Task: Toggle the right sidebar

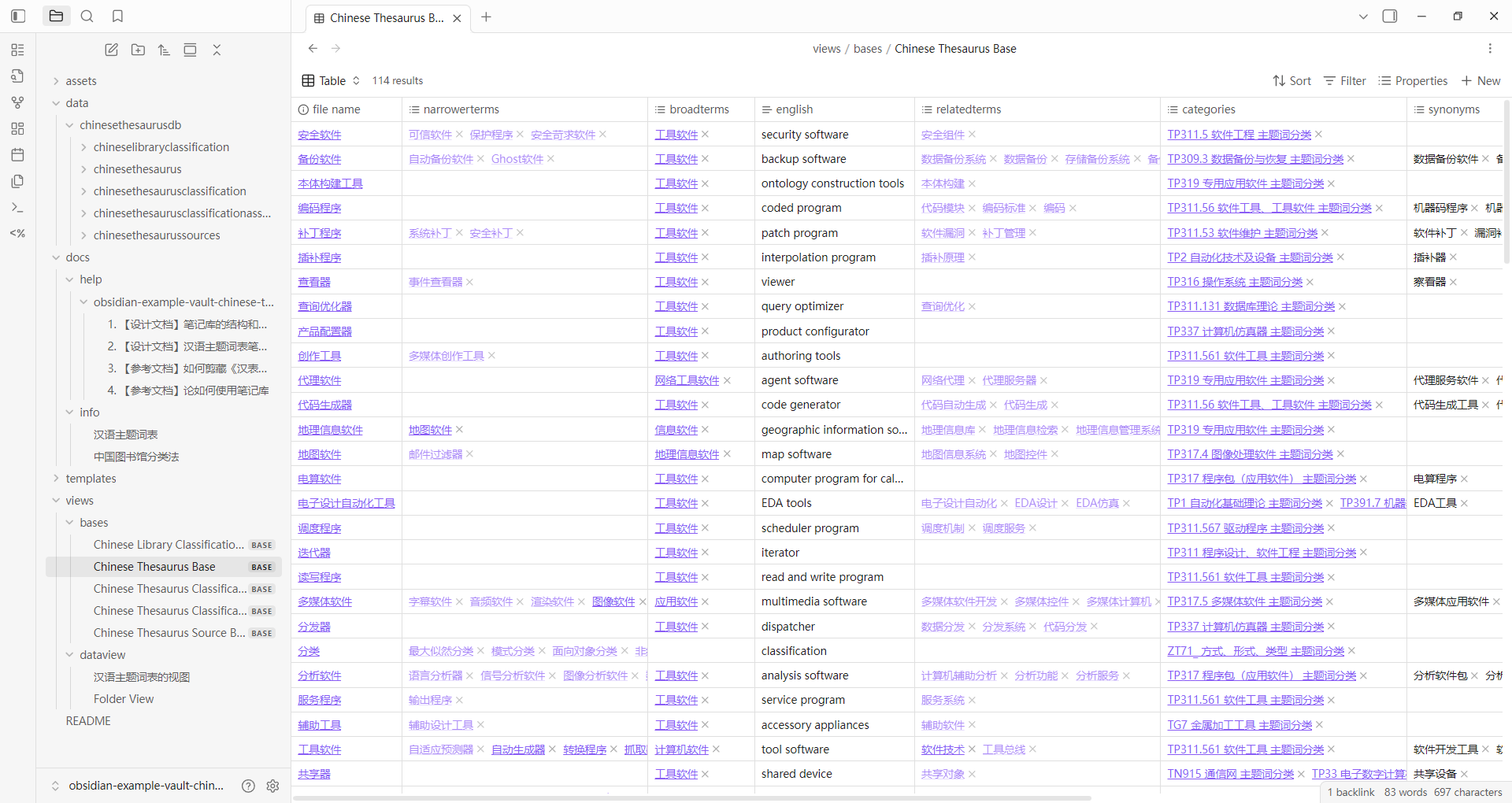Action: click(1390, 16)
